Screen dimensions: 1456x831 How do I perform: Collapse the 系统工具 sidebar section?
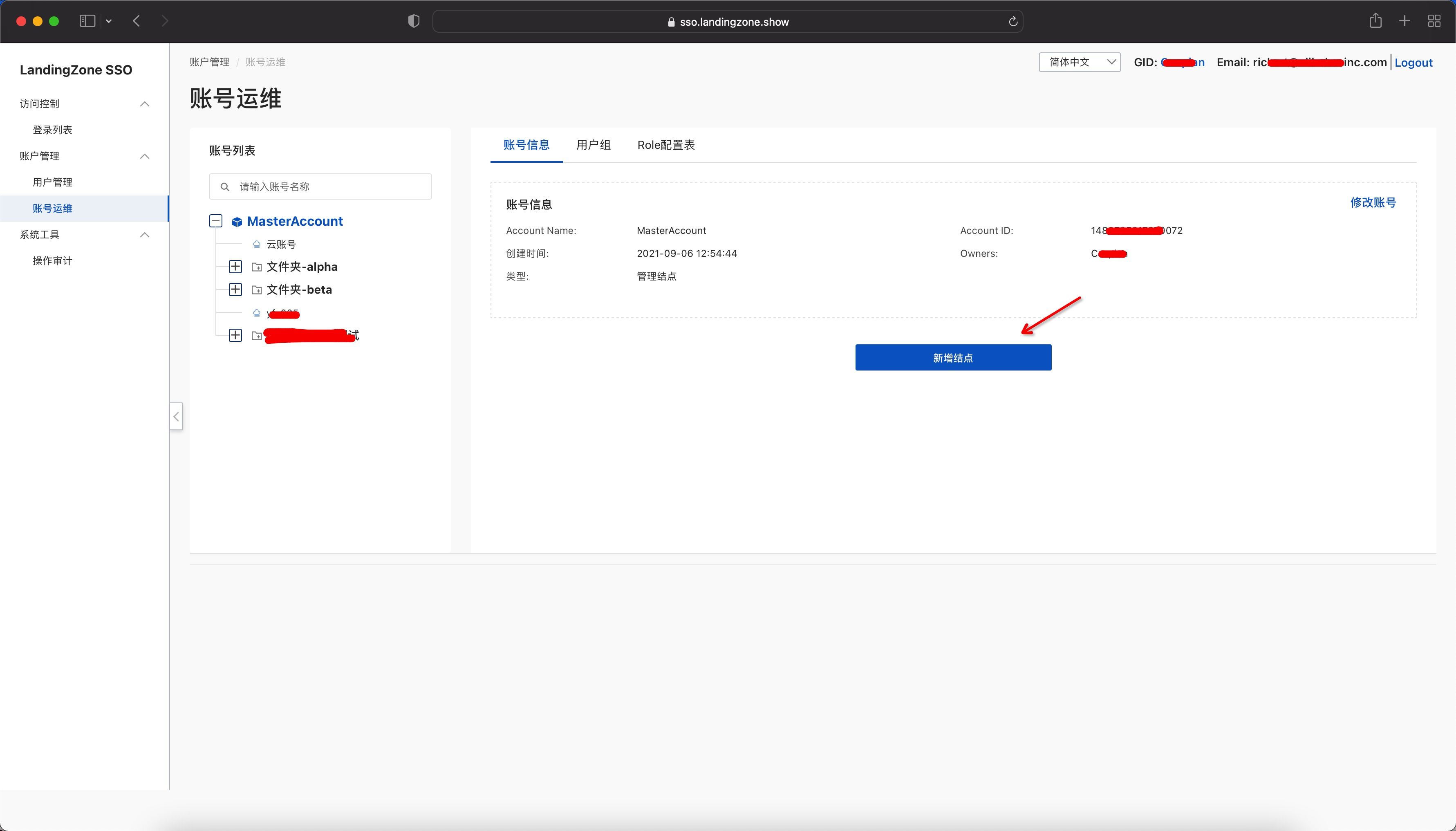(x=145, y=235)
